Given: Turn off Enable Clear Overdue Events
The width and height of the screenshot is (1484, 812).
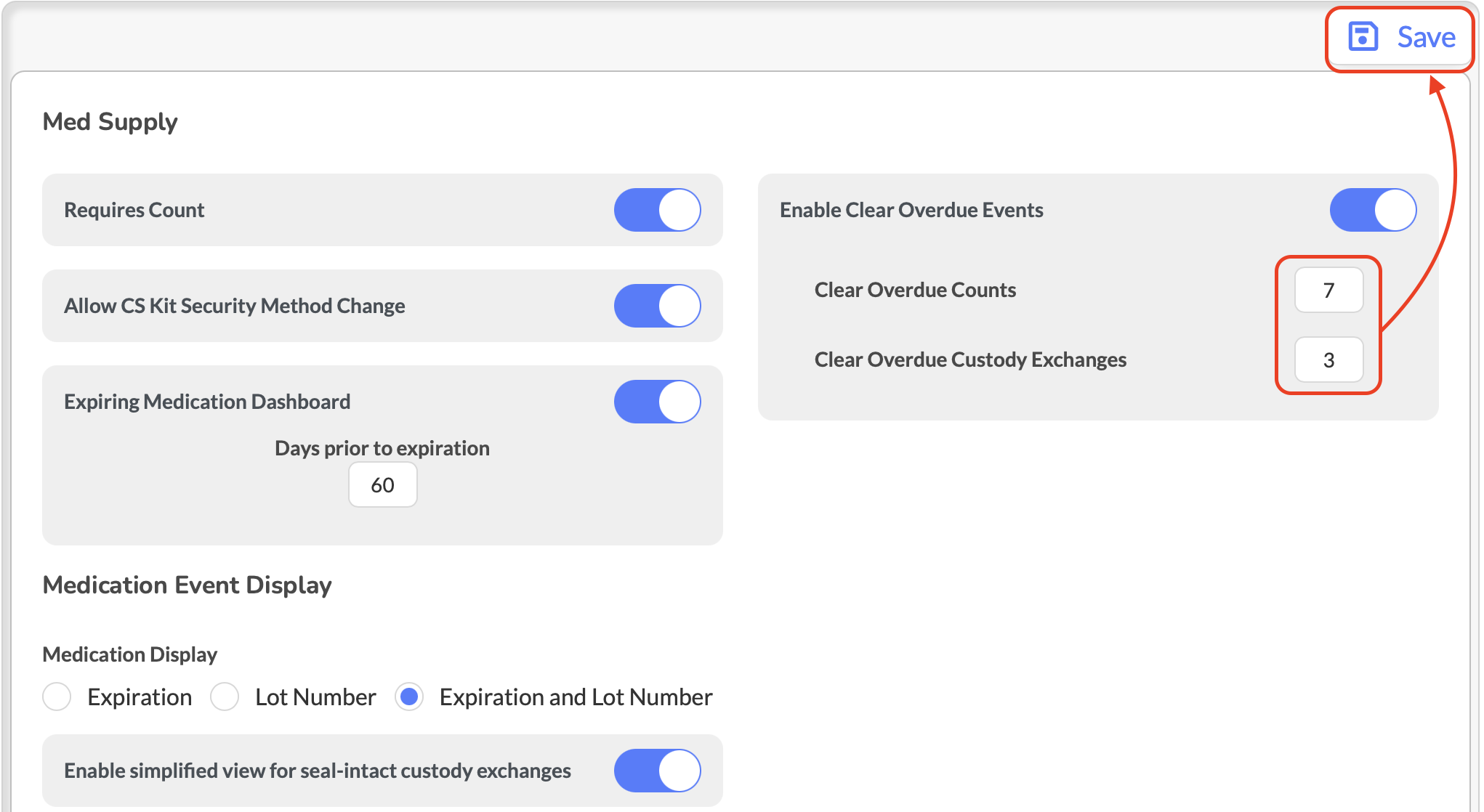Looking at the screenshot, I should click(1372, 210).
